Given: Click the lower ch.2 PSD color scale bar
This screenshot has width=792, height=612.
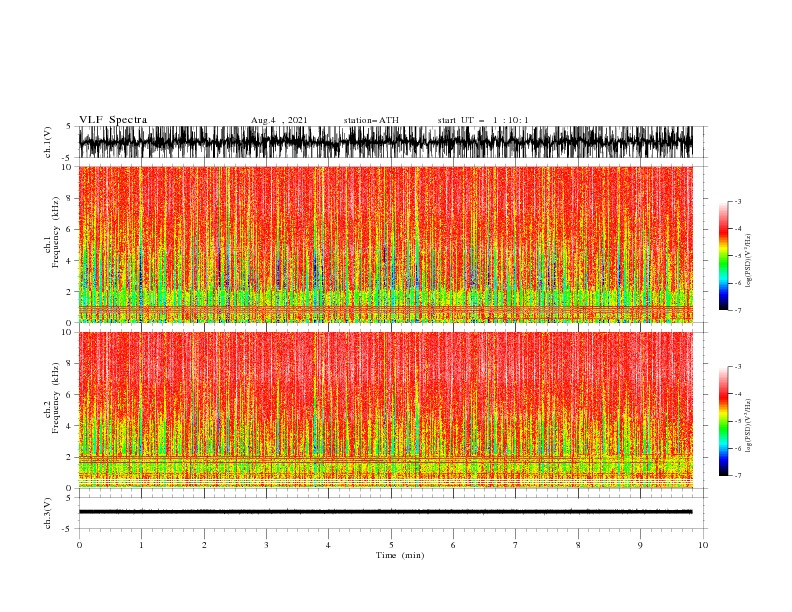Looking at the screenshot, I should [723, 421].
